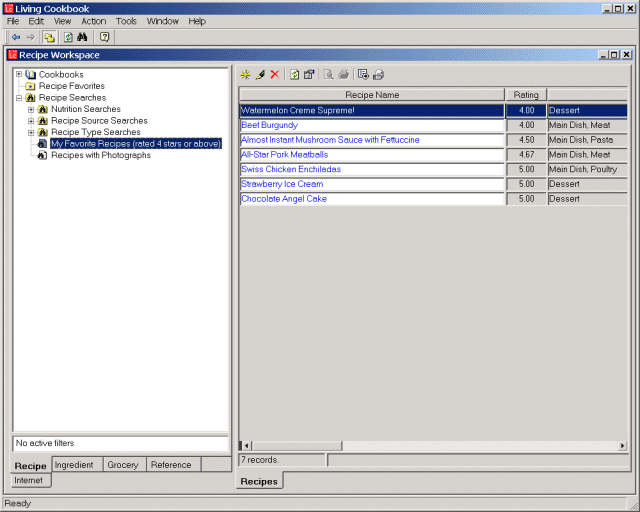
Task: Open the All-Star Pork Meatballs recipe
Action: coord(284,154)
